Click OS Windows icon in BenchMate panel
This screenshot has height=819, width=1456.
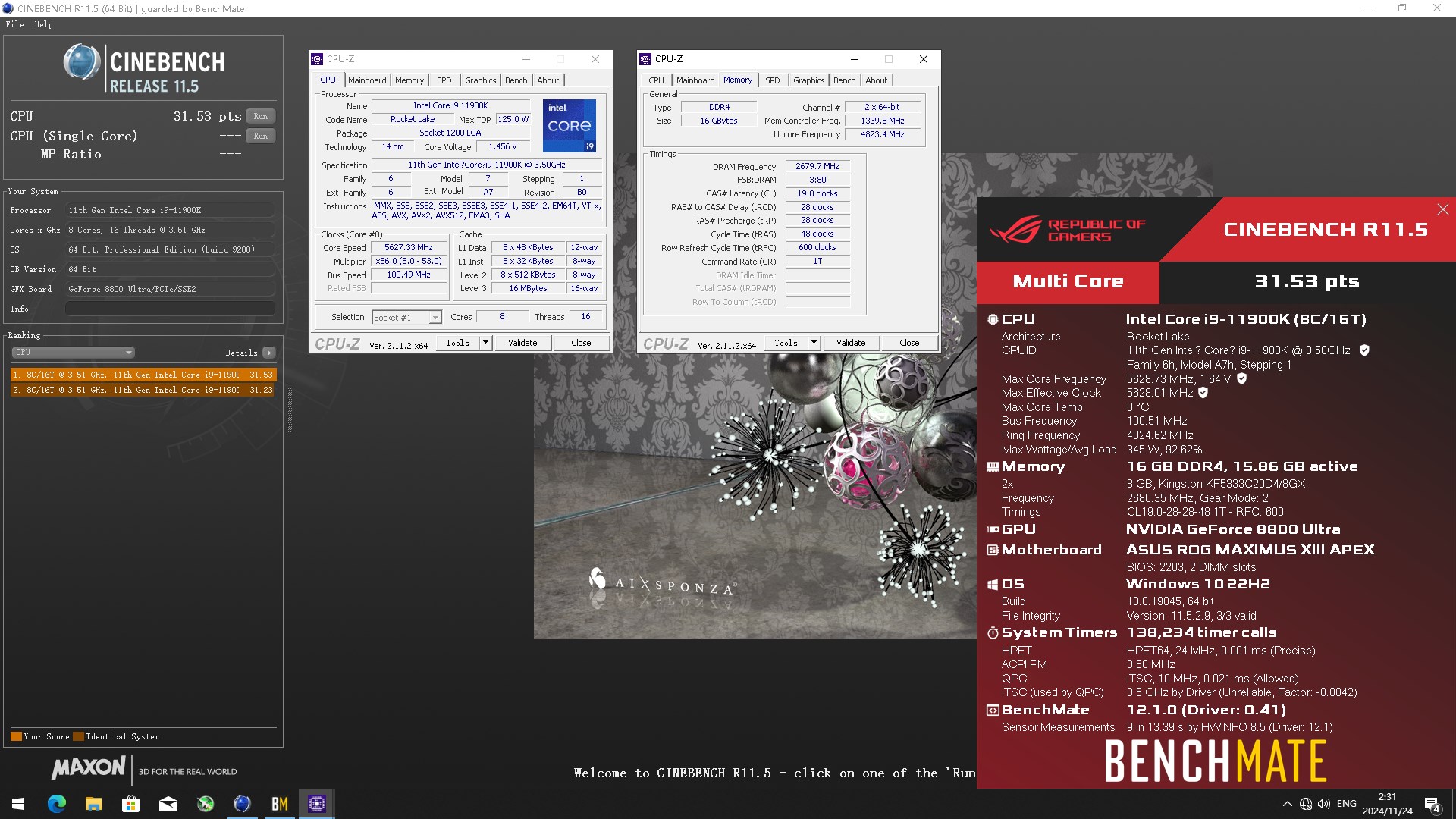click(x=992, y=585)
